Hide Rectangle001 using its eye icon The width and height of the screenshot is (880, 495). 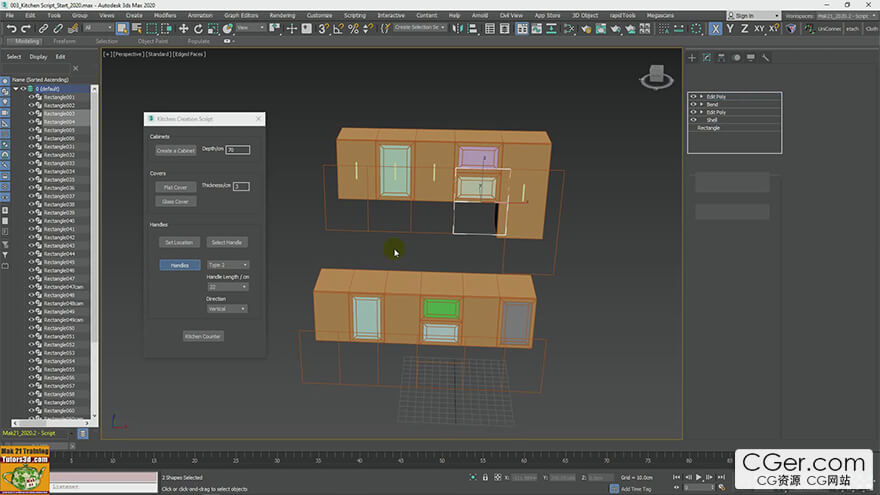click(31, 97)
